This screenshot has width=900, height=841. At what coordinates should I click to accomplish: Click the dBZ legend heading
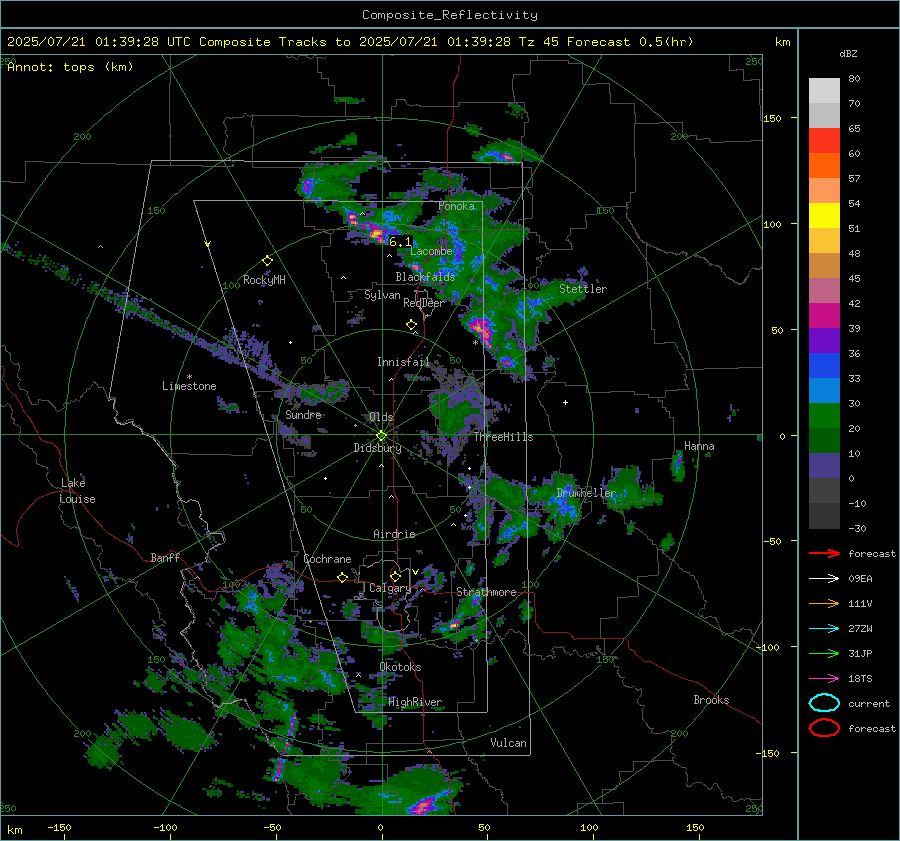[x=848, y=53]
